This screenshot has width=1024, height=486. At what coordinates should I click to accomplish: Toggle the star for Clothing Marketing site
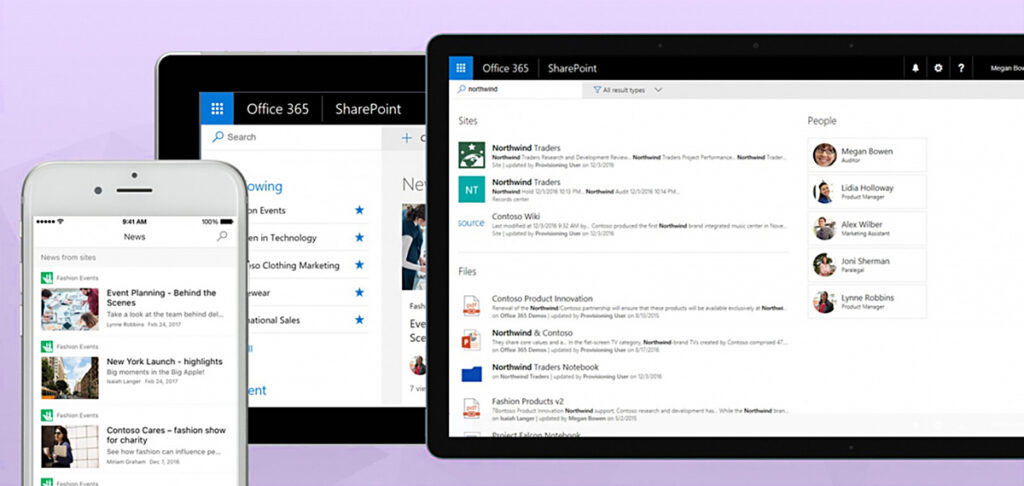click(x=359, y=265)
